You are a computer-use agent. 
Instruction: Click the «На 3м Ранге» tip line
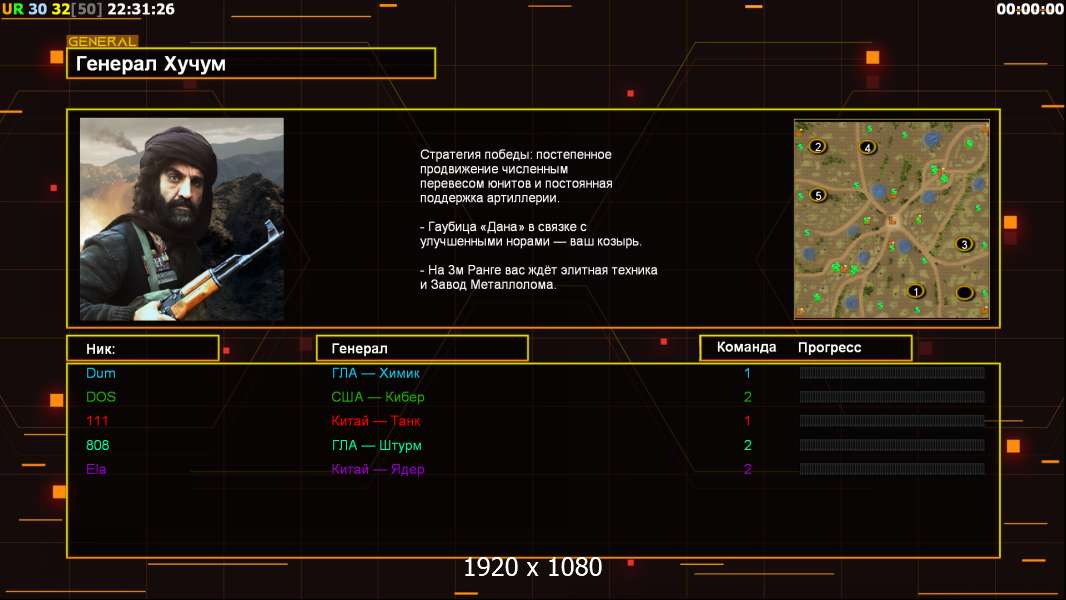[538, 277]
